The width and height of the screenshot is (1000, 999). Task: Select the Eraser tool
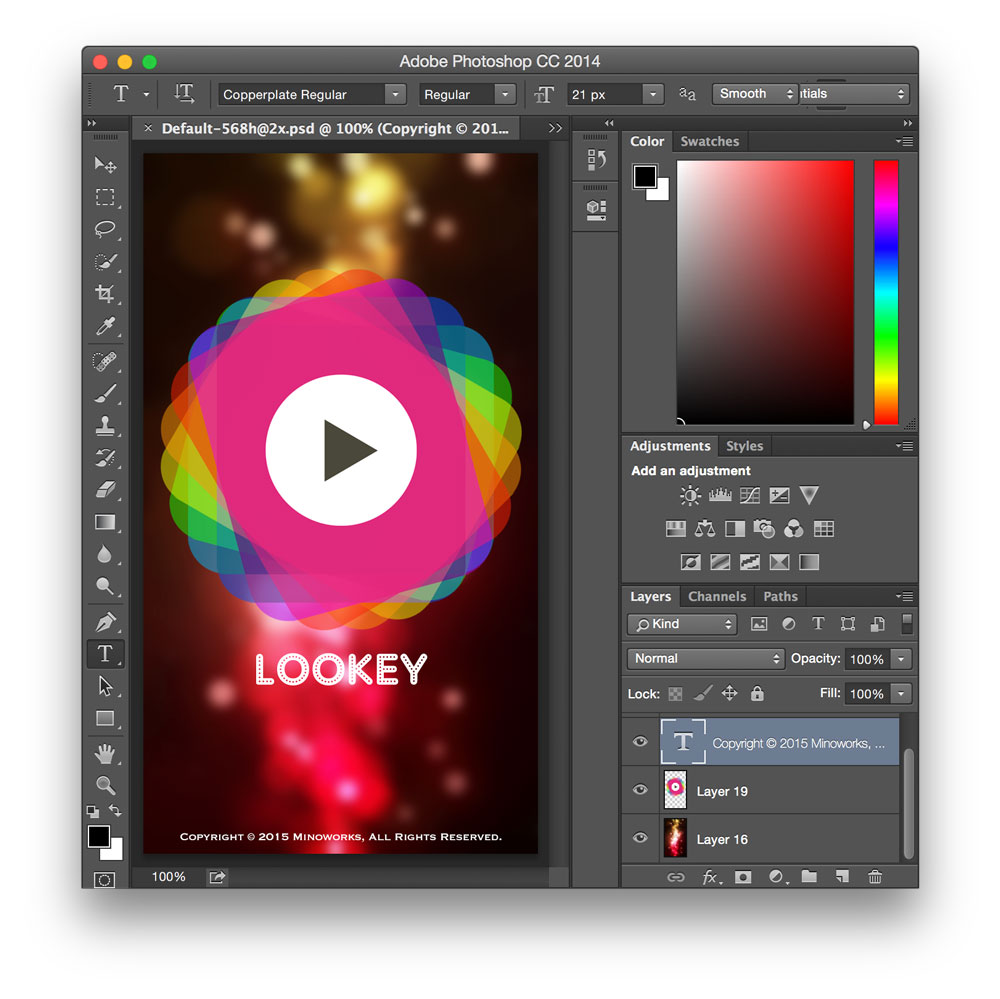tap(105, 490)
